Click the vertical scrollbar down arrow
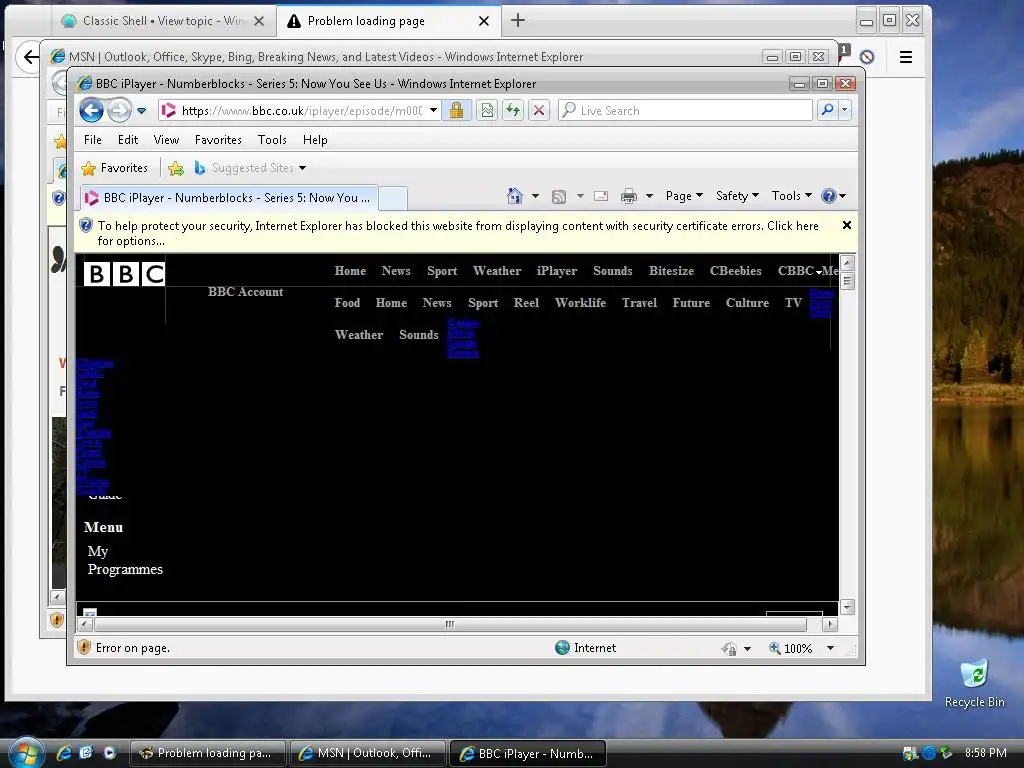 847,607
